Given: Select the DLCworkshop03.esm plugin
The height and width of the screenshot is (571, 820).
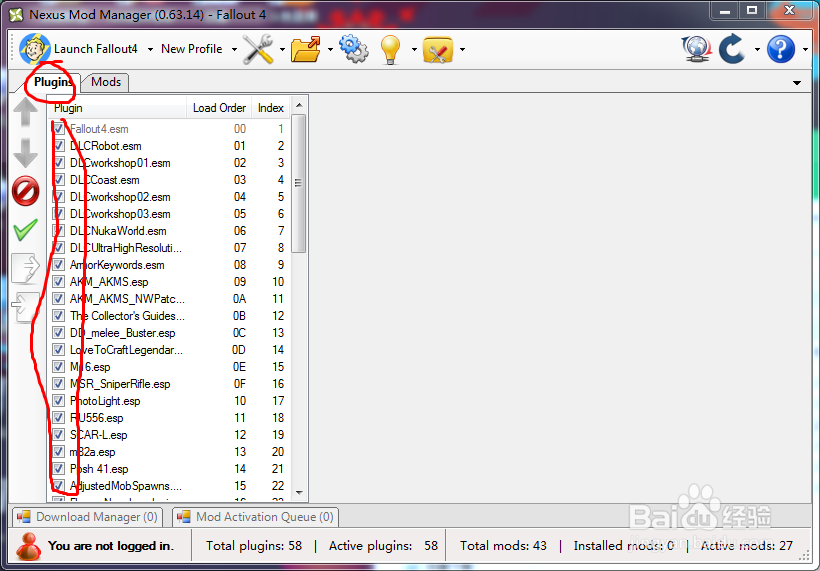Looking at the screenshot, I should click(120, 214).
